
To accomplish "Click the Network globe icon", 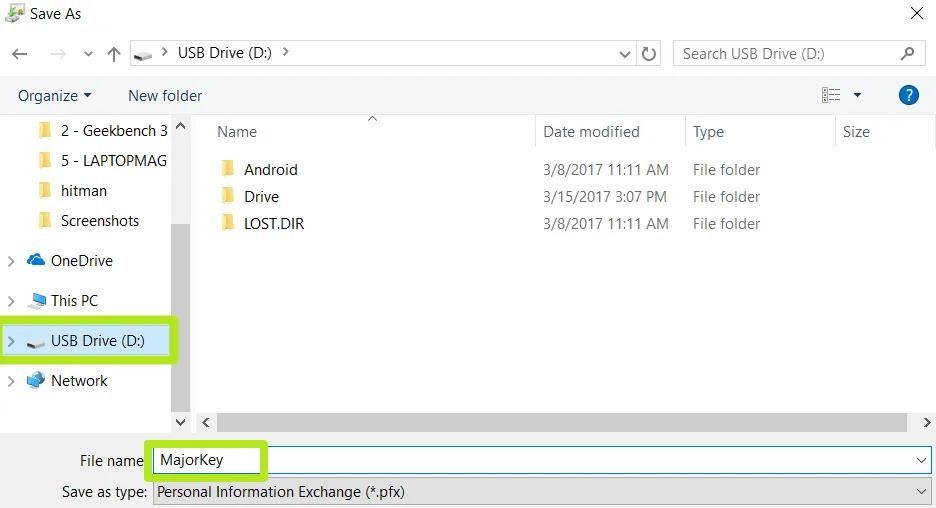I will pyautogui.click(x=36, y=380).
